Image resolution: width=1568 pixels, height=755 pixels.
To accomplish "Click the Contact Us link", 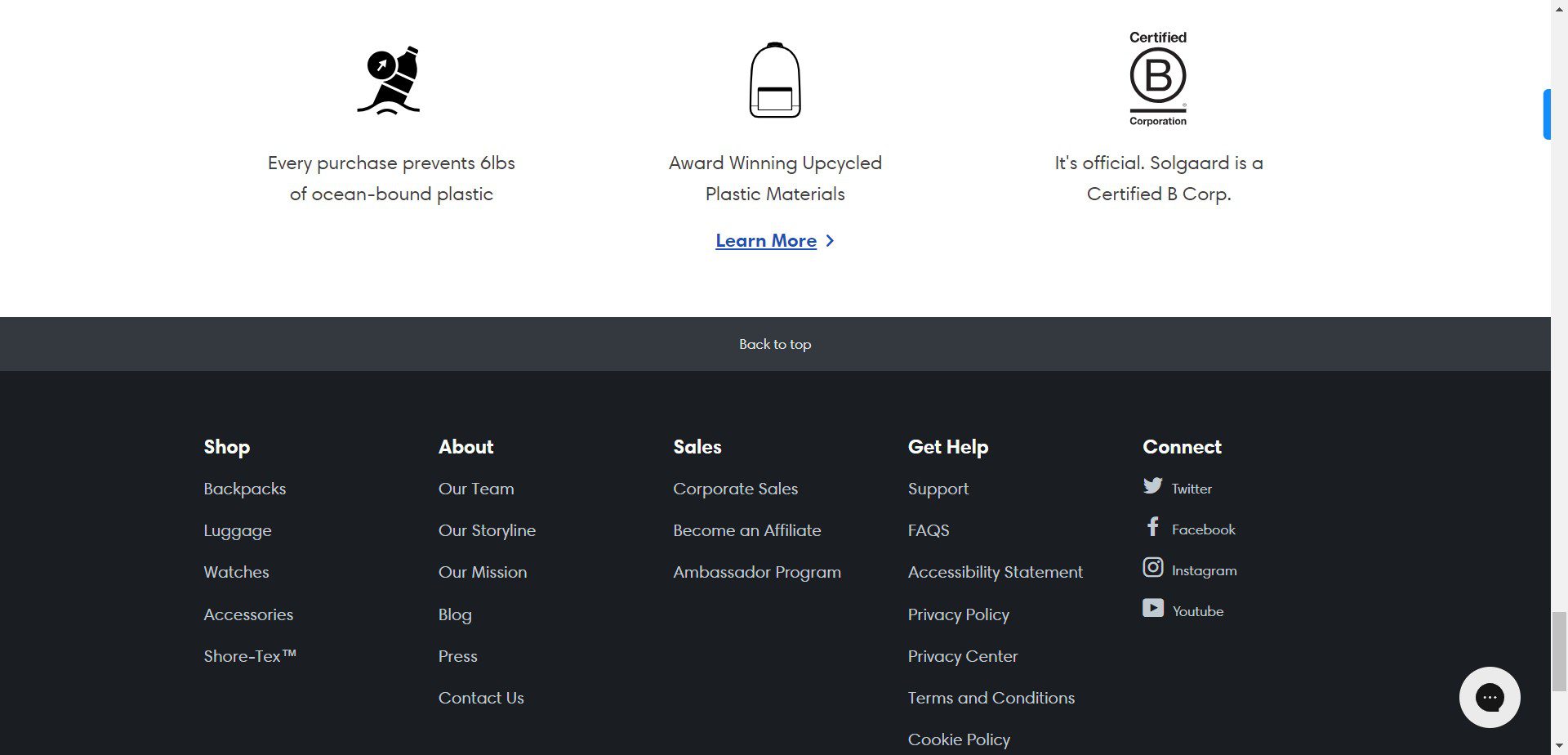I will 481,698.
